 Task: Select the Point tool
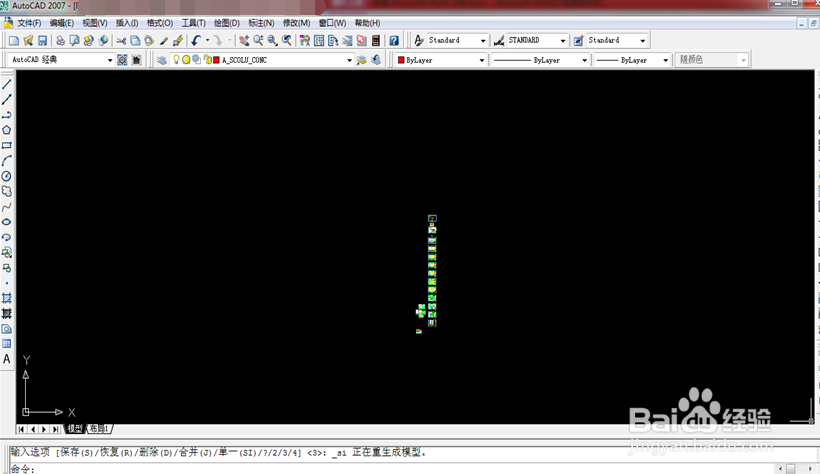(x=7, y=283)
